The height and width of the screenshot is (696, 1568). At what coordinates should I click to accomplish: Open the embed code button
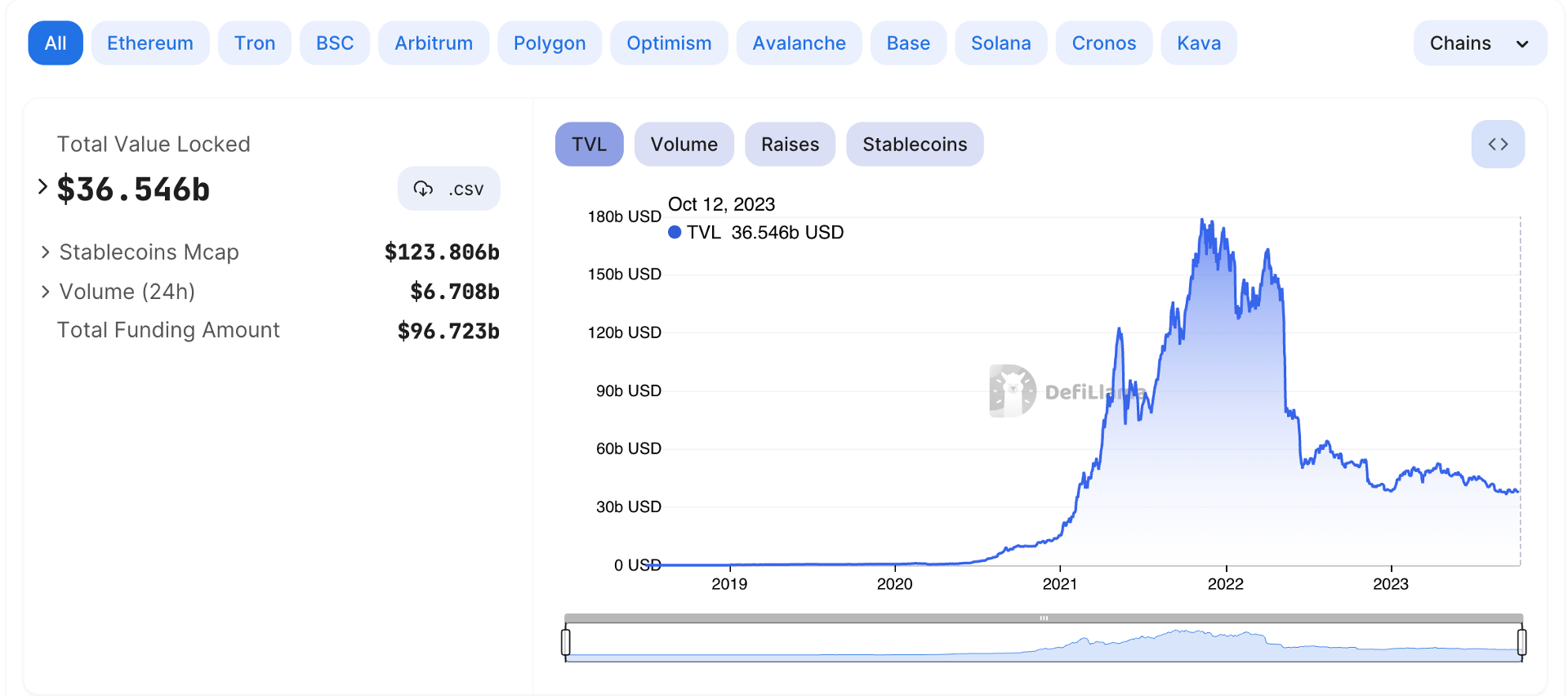[1498, 145]
